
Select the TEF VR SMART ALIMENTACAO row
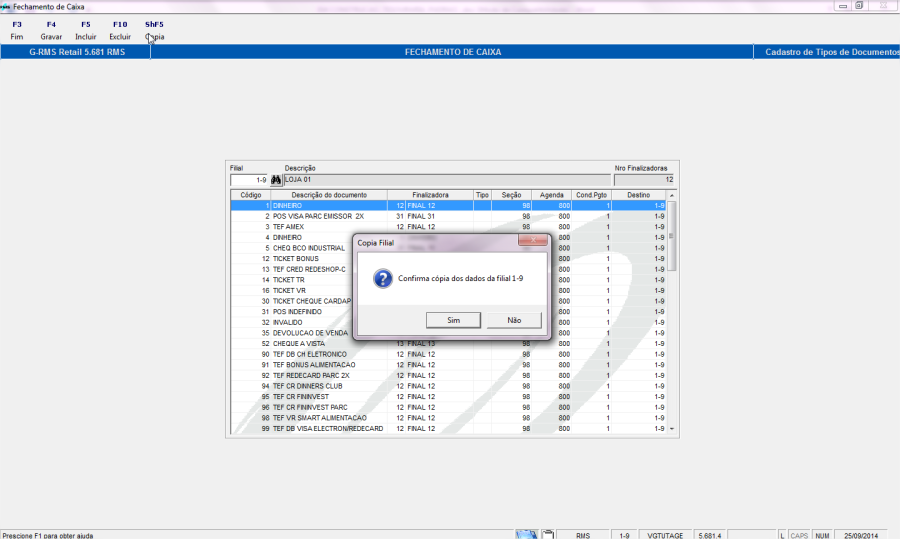pyautogui.click(x=448, y=418)
